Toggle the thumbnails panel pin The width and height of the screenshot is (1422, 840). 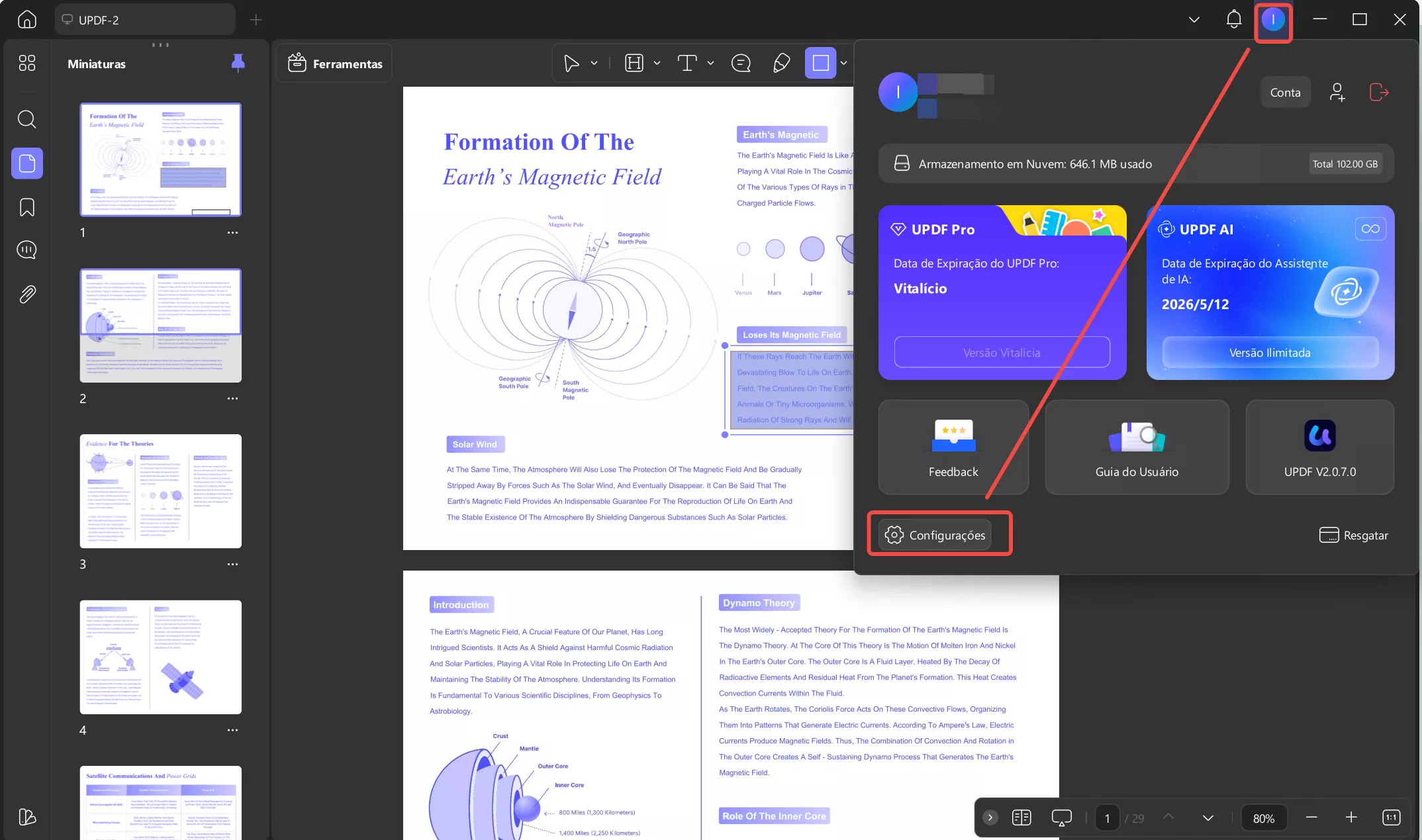click(238, 63)
